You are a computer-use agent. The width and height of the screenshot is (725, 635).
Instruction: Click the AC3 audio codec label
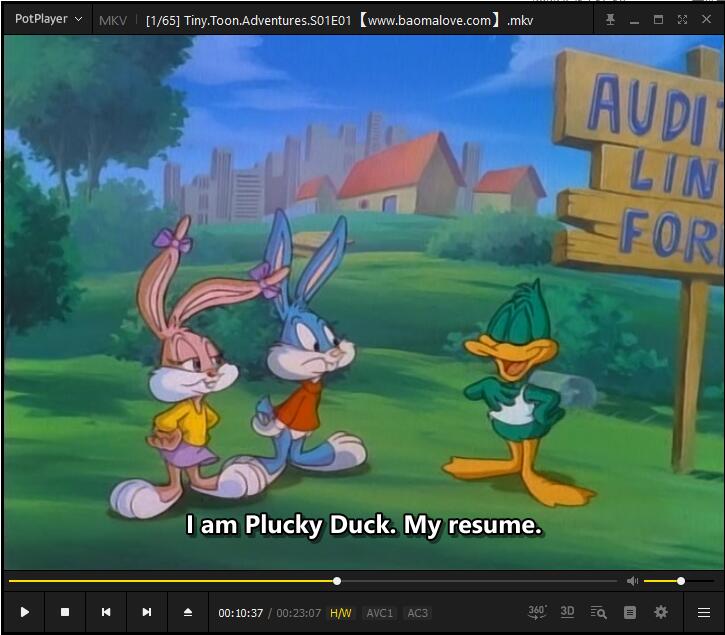[x=418, y=613]
